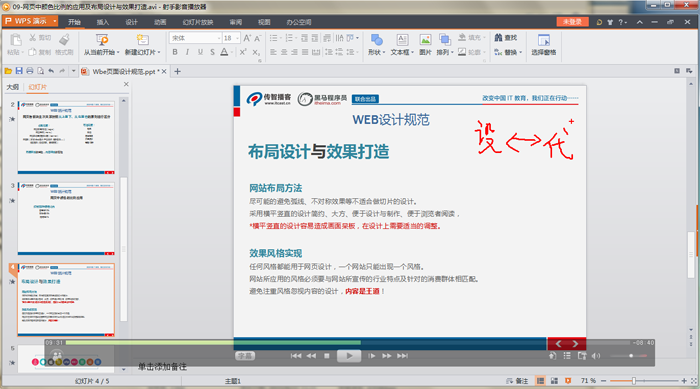Switch to the 插入 ribbon tab
Screen dimensions: 700x389
(x=103, y=22)
